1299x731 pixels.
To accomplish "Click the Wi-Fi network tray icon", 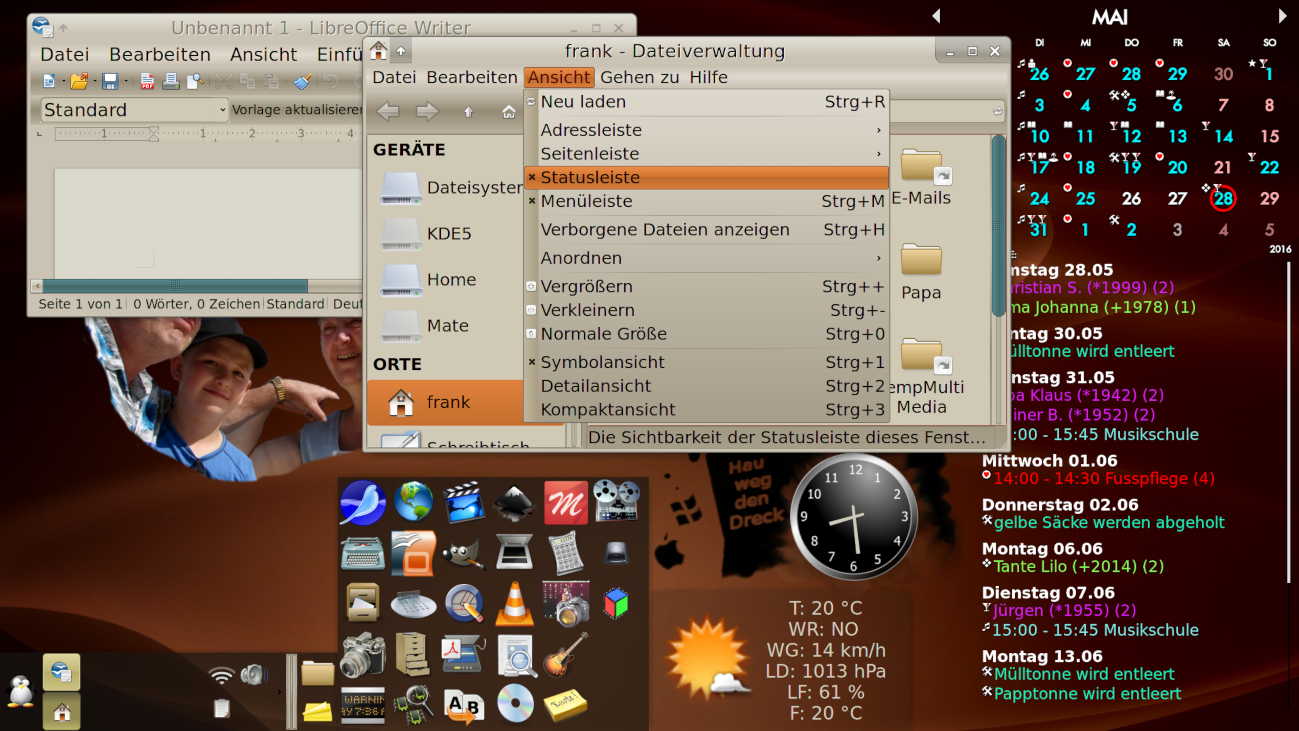I will click(221, 675).
